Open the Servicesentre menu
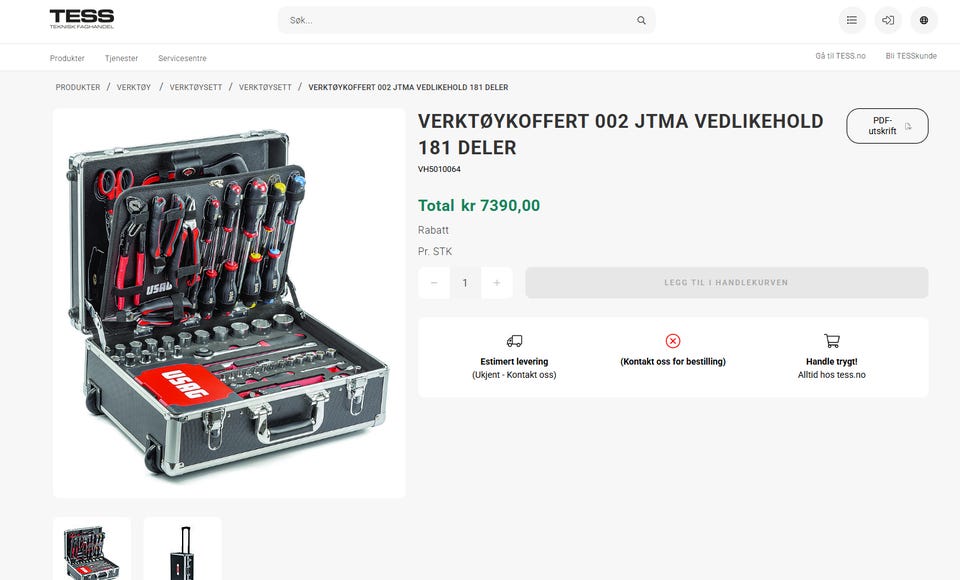Viewport: 960px width, 580px height. point(182,58)
